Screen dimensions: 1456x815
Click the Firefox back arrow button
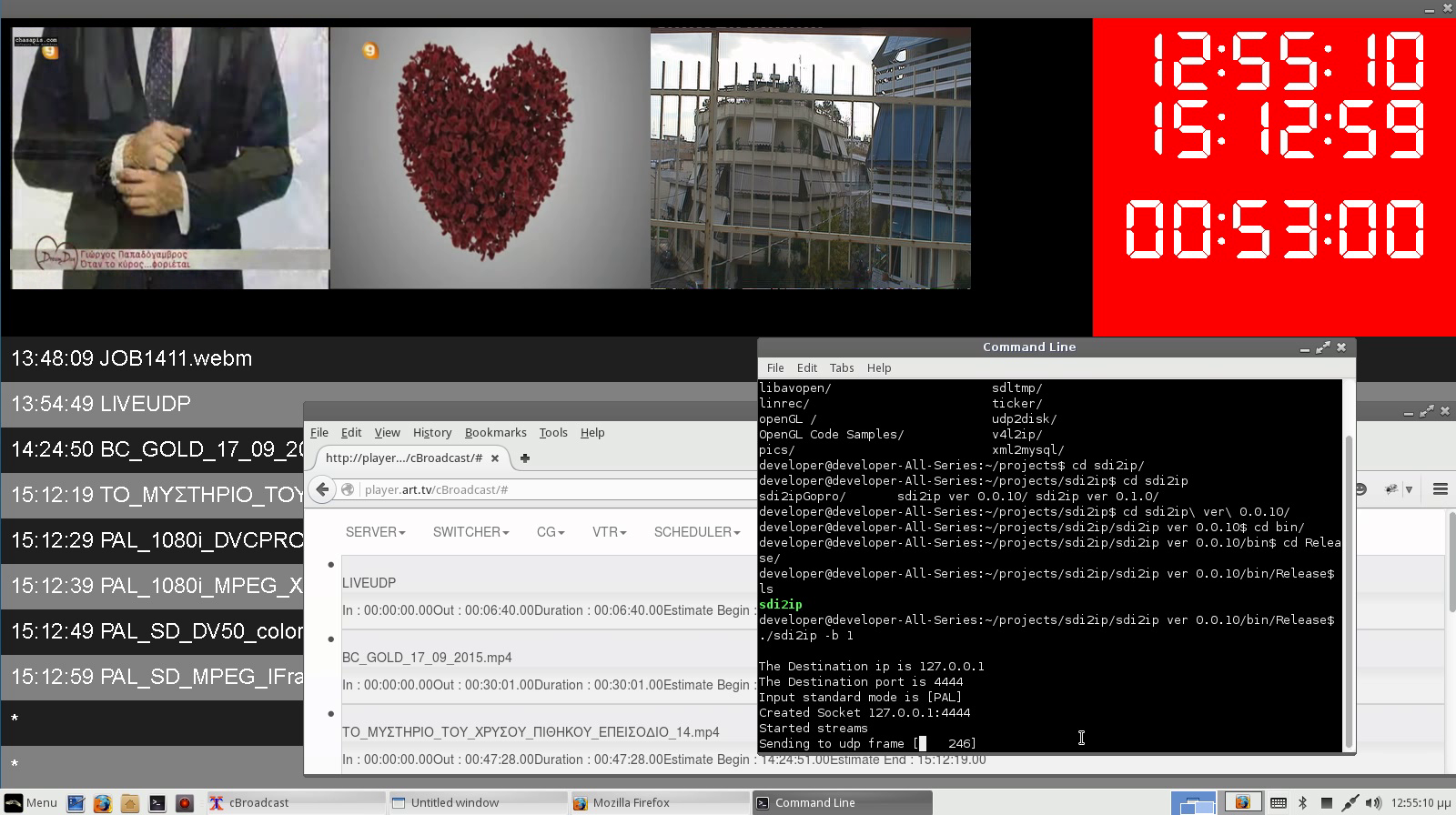[322, 489]
